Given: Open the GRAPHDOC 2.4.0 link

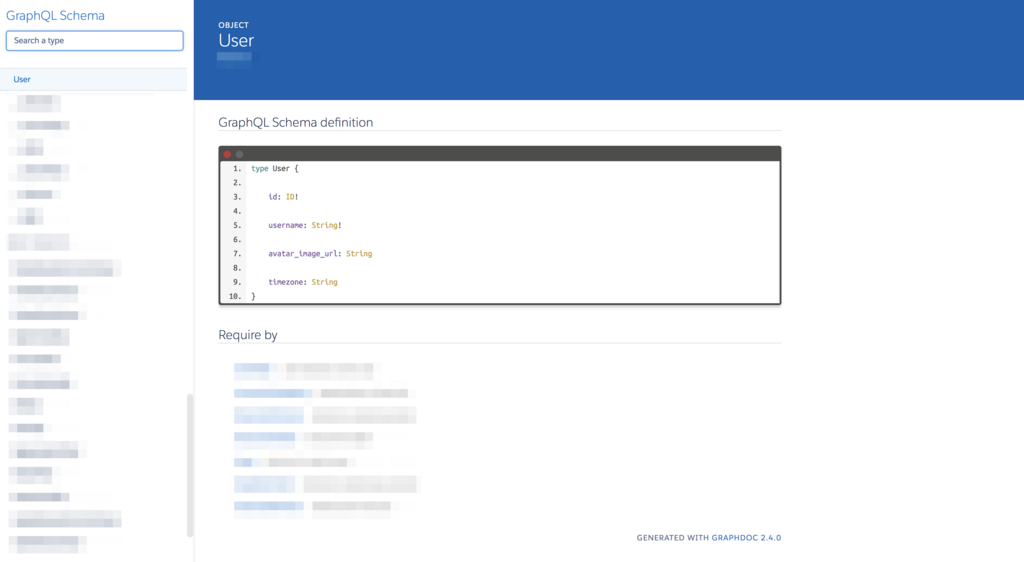Looking at the screenshot, I should point(746,538).
